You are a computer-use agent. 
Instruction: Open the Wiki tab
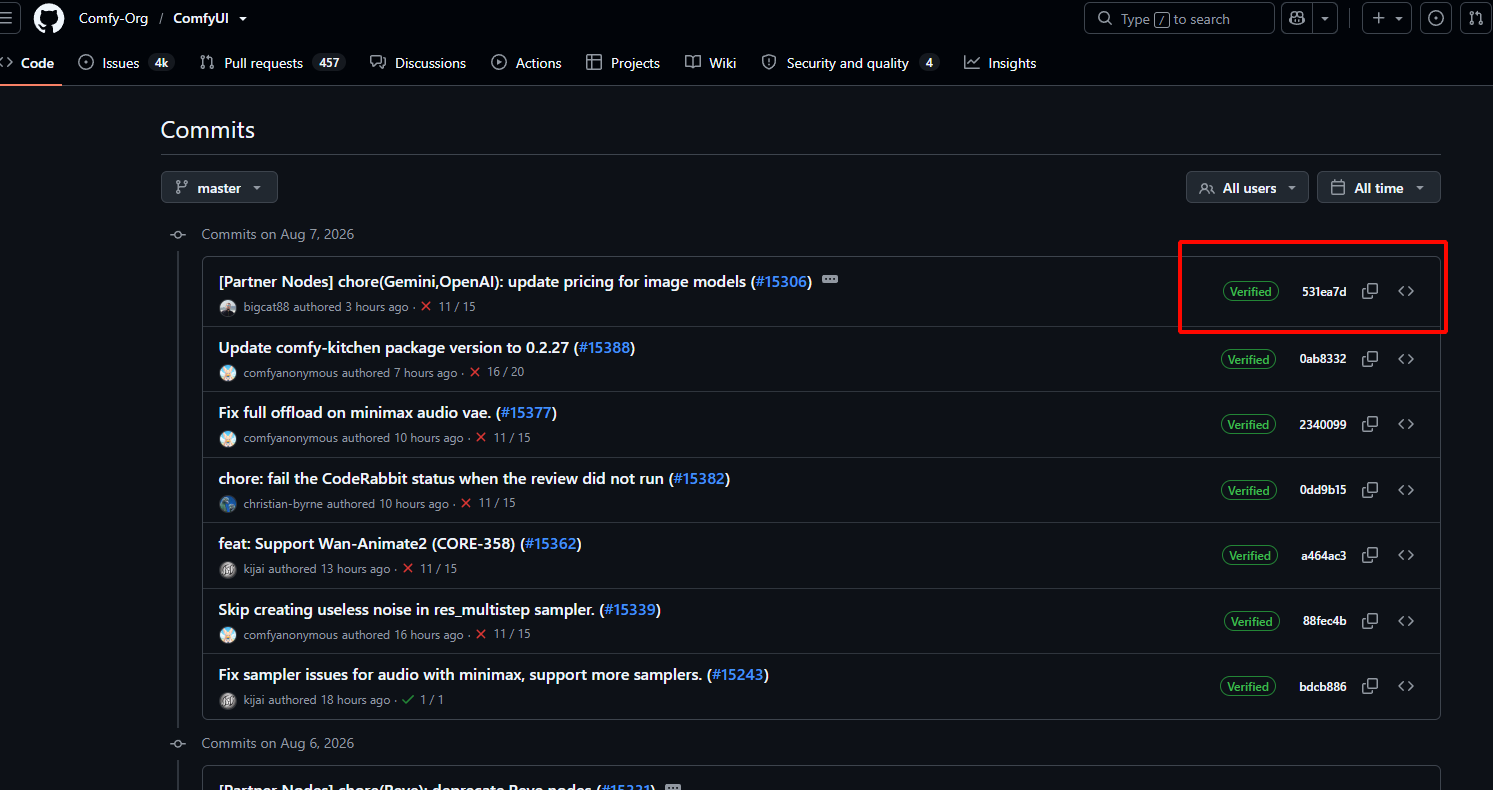pos(710,63)
